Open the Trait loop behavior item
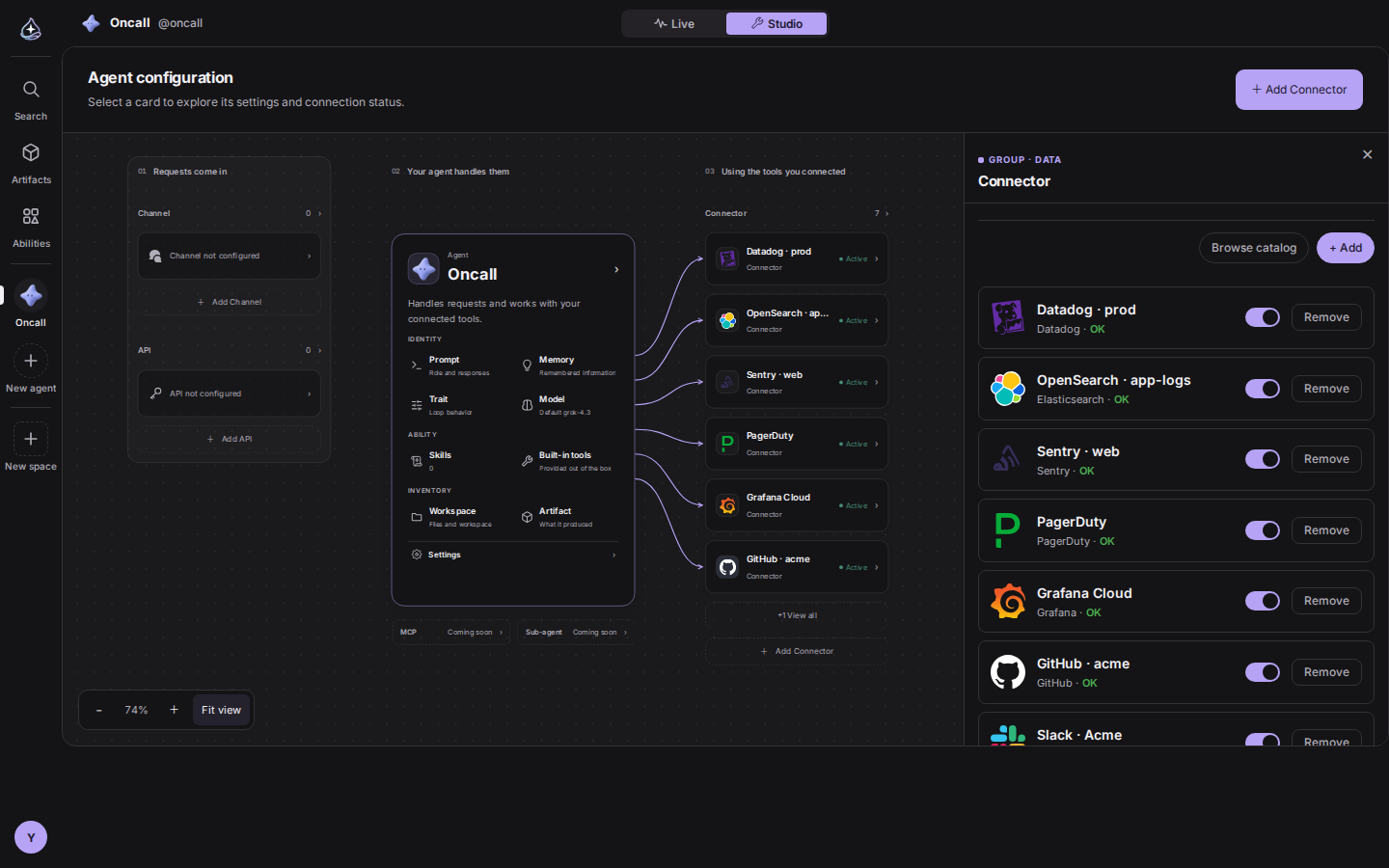 coord(458,405)
